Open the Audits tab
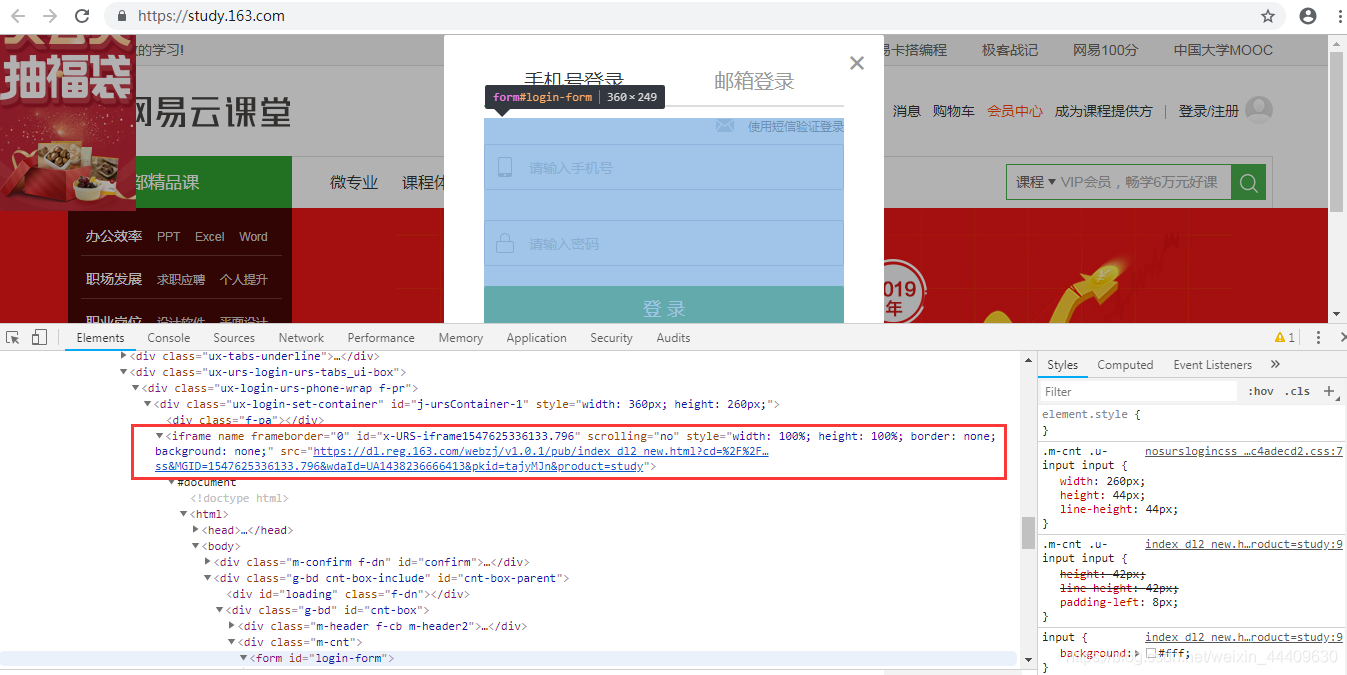Screen dimensions: 1347x675 [673, 338]
